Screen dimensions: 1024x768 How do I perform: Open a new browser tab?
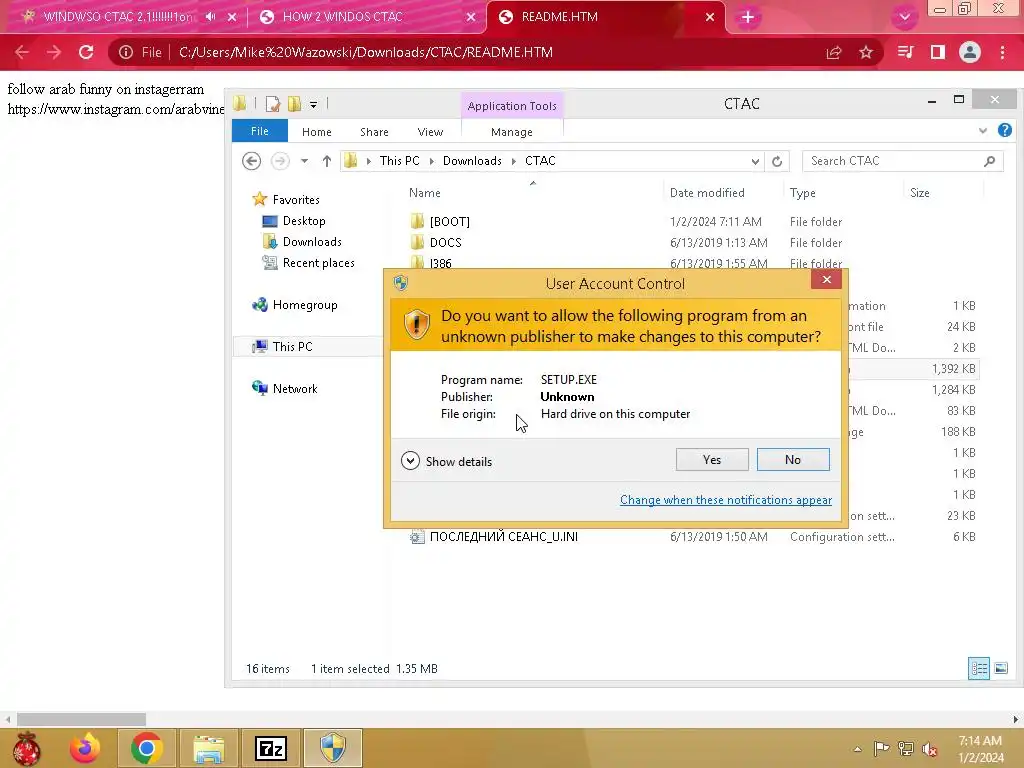click(x=748, y=17)
